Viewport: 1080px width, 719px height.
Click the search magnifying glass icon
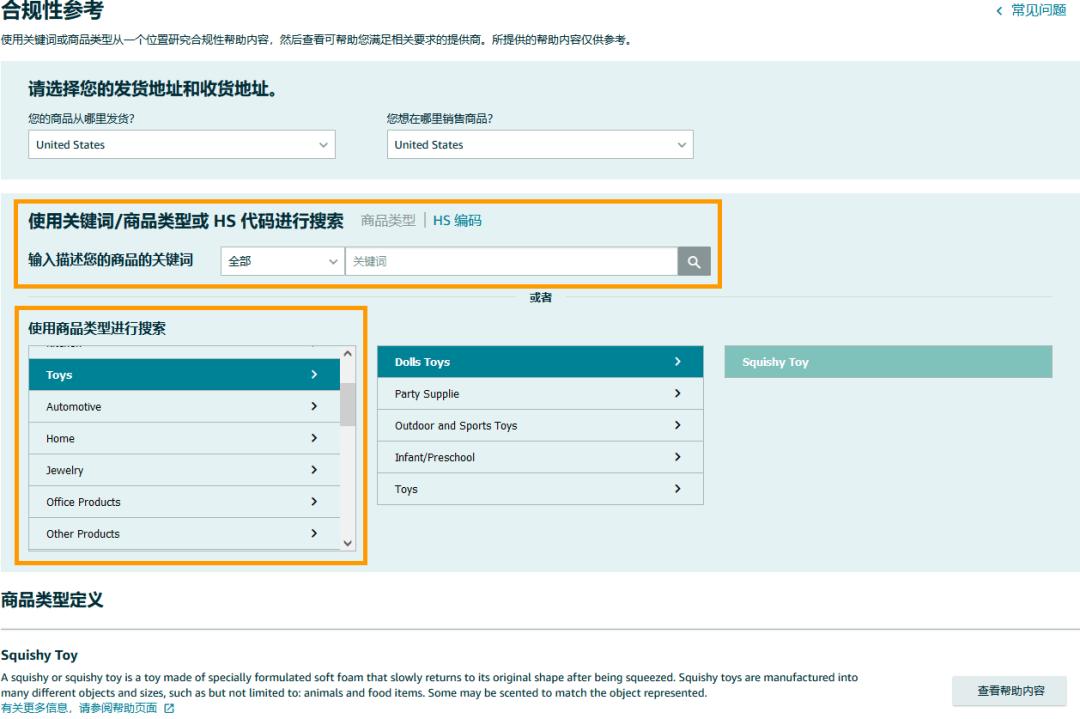693,260
